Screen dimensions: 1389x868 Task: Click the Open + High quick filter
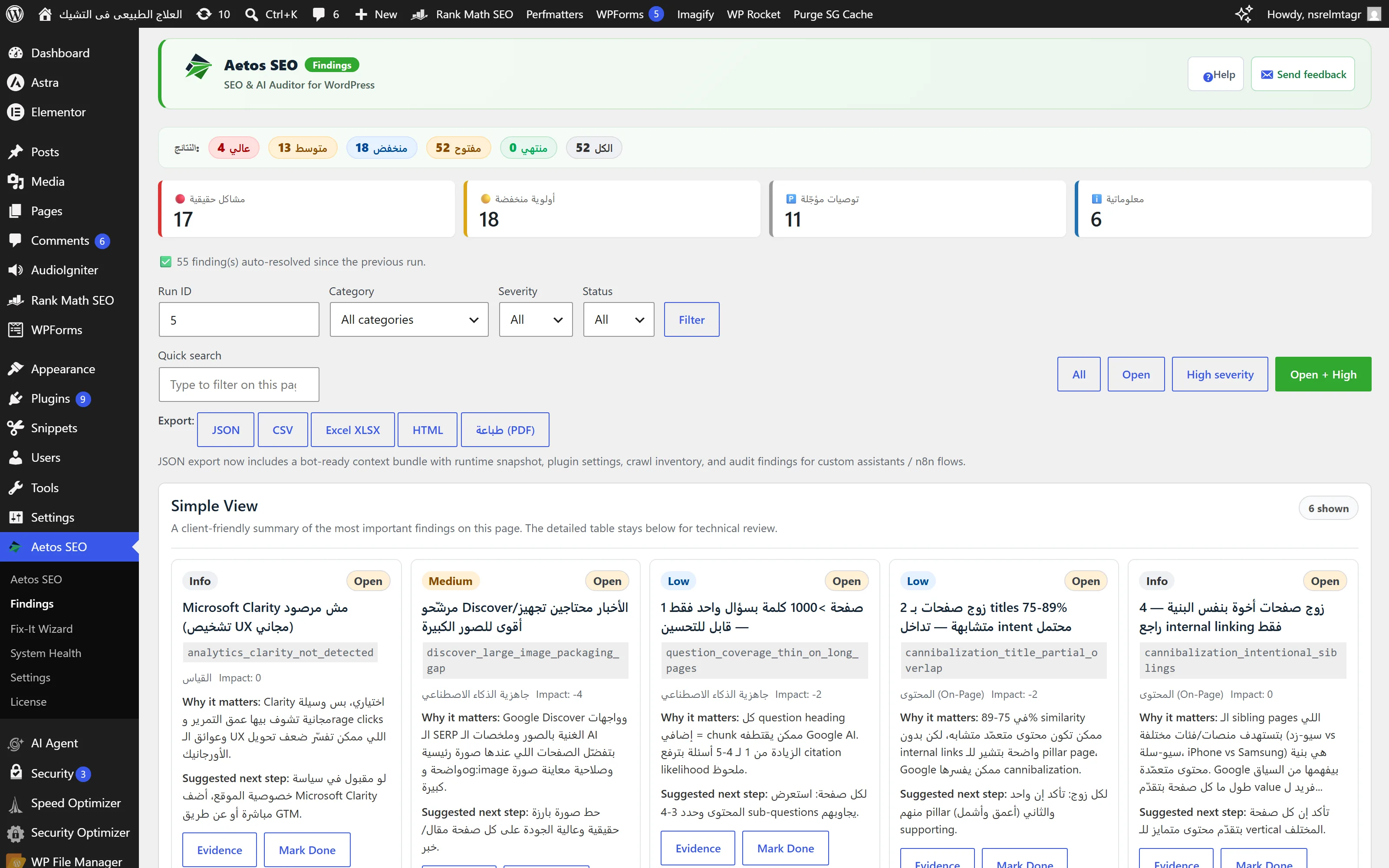pyautogui.click(x=1323, y=374)
